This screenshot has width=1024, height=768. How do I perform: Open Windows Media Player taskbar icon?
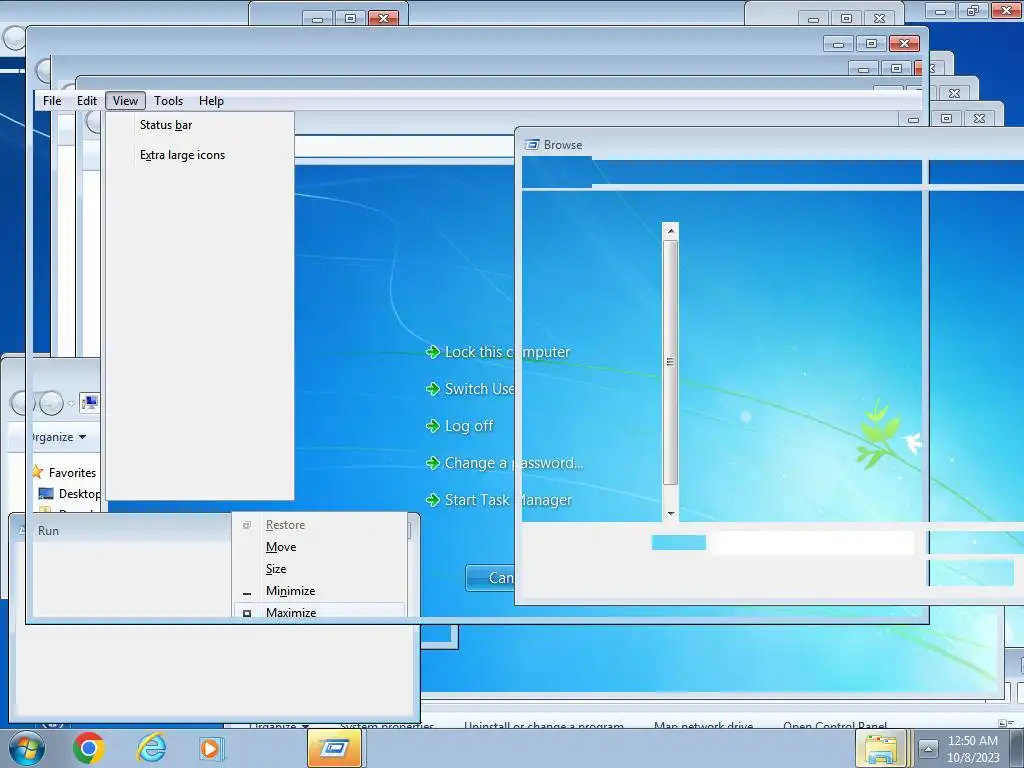coord(212,748)
